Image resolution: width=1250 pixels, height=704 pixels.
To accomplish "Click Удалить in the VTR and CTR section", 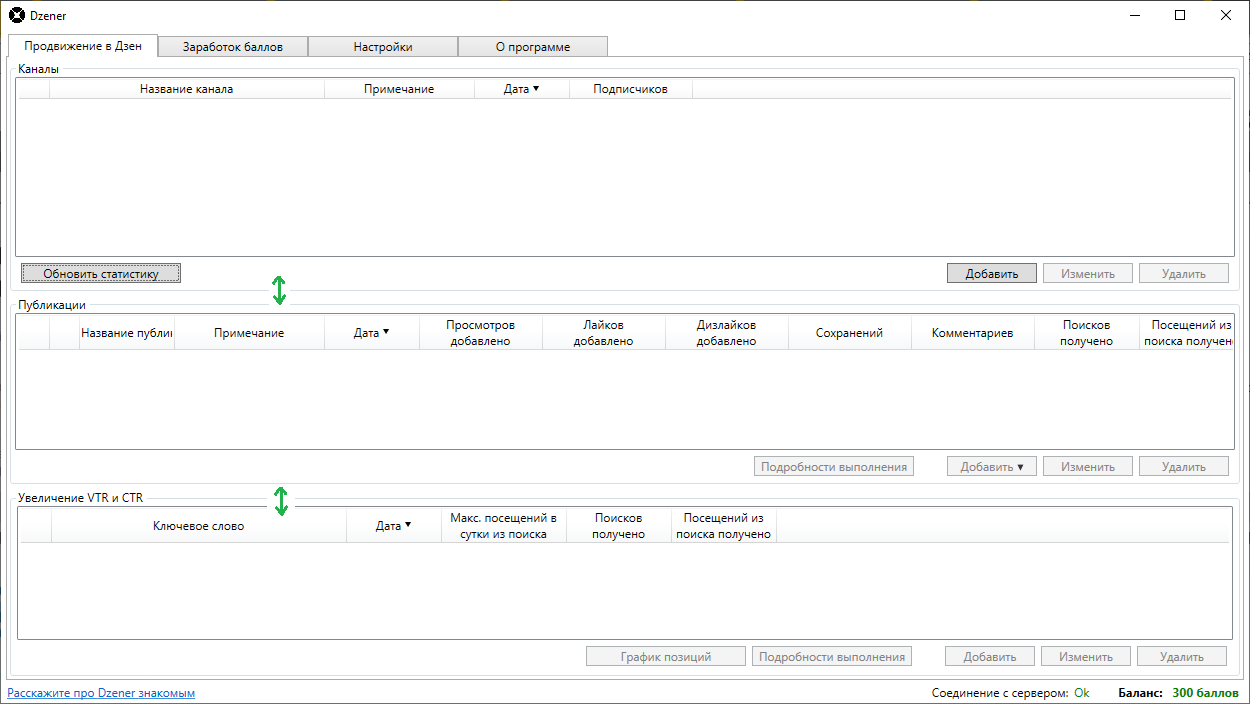I will (x=1182, y=656).
